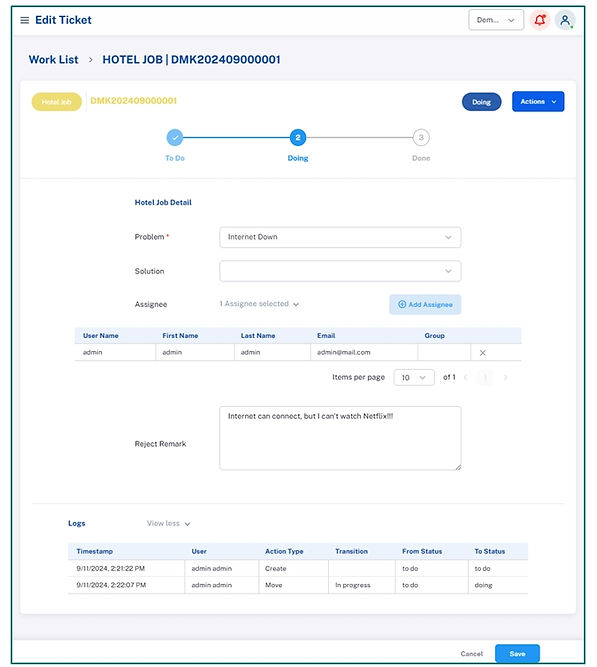Save the ticket changes

pyautogui.click(x=517, y=653)
